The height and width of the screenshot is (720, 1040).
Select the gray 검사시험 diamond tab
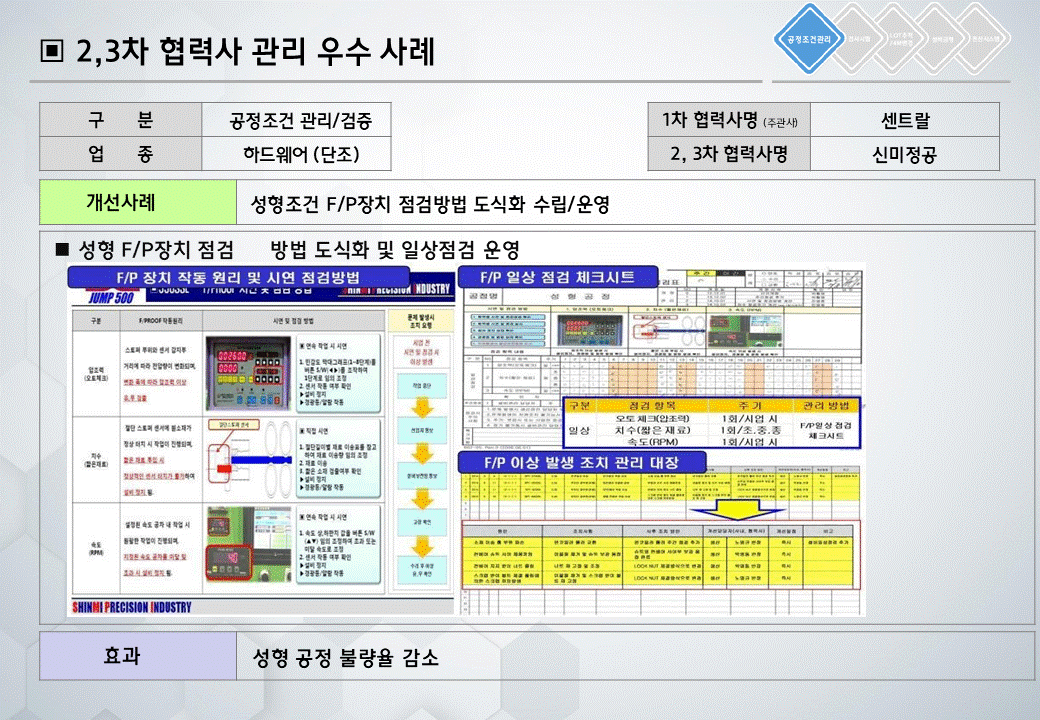click(858, 39)
